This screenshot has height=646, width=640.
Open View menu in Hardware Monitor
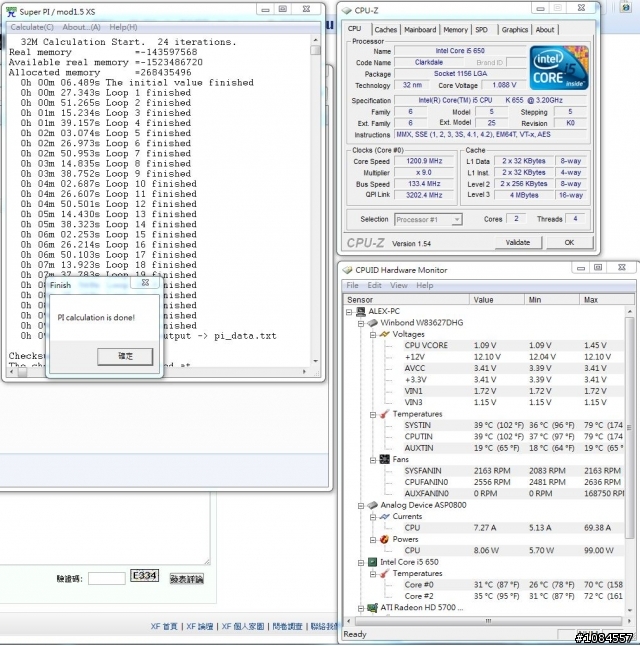399,285
